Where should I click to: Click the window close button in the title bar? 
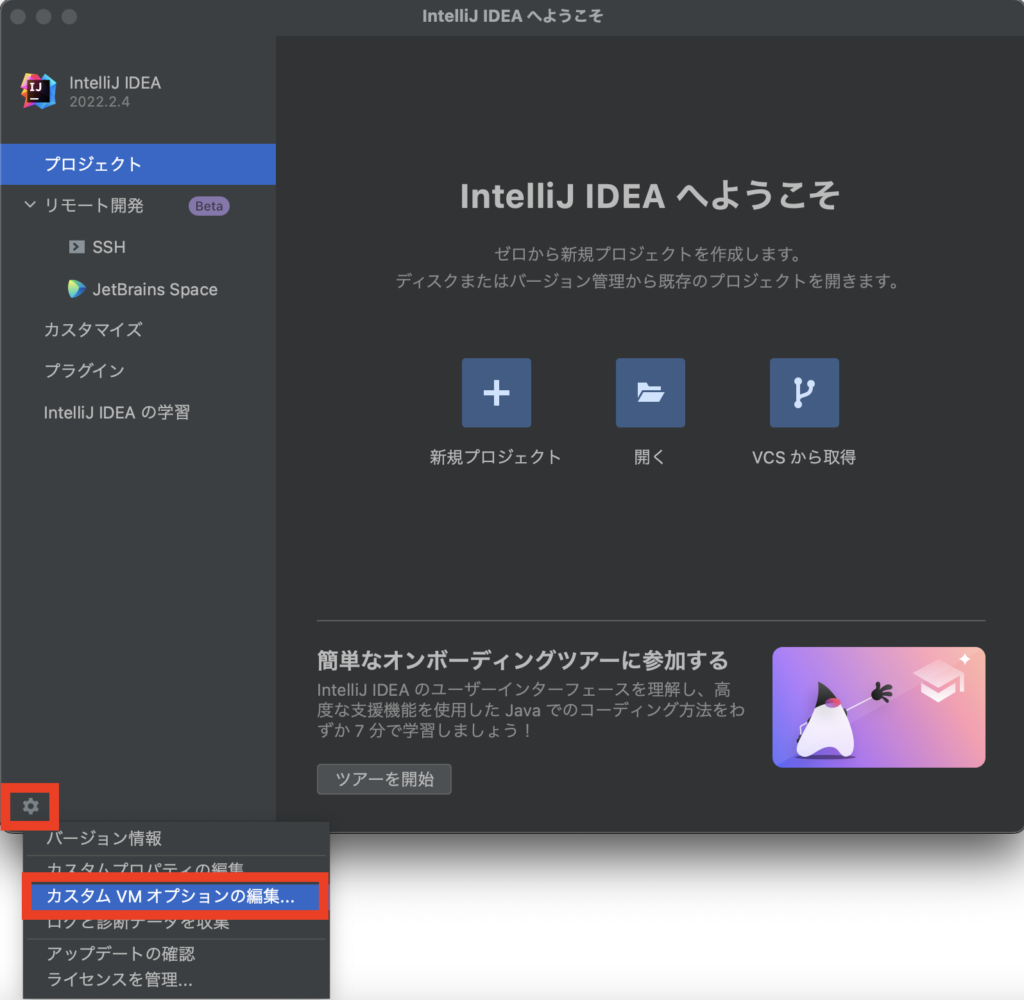(18, 16)
